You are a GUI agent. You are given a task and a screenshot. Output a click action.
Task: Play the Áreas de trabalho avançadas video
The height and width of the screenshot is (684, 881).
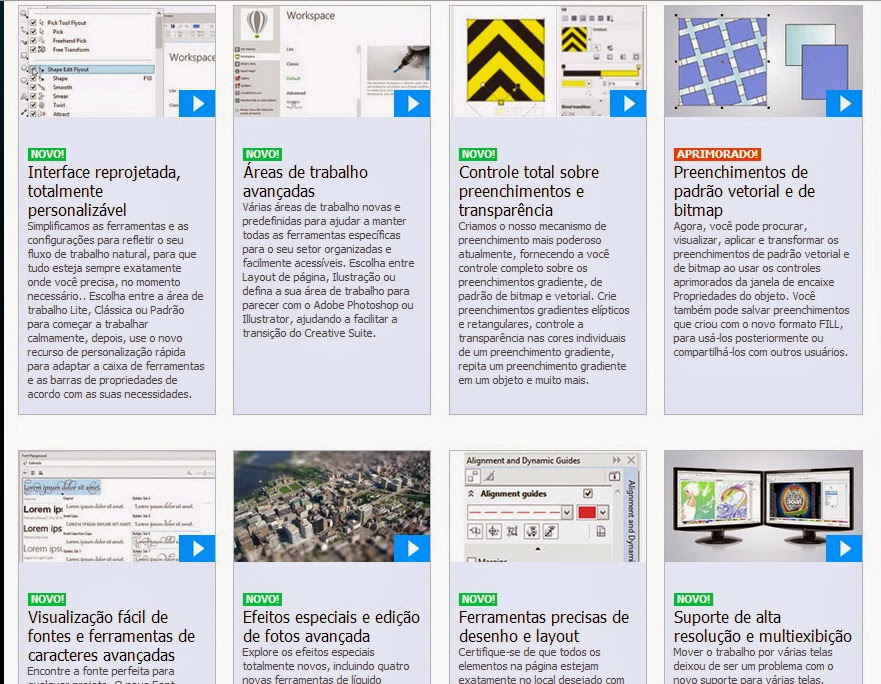(x=412, y=103)
